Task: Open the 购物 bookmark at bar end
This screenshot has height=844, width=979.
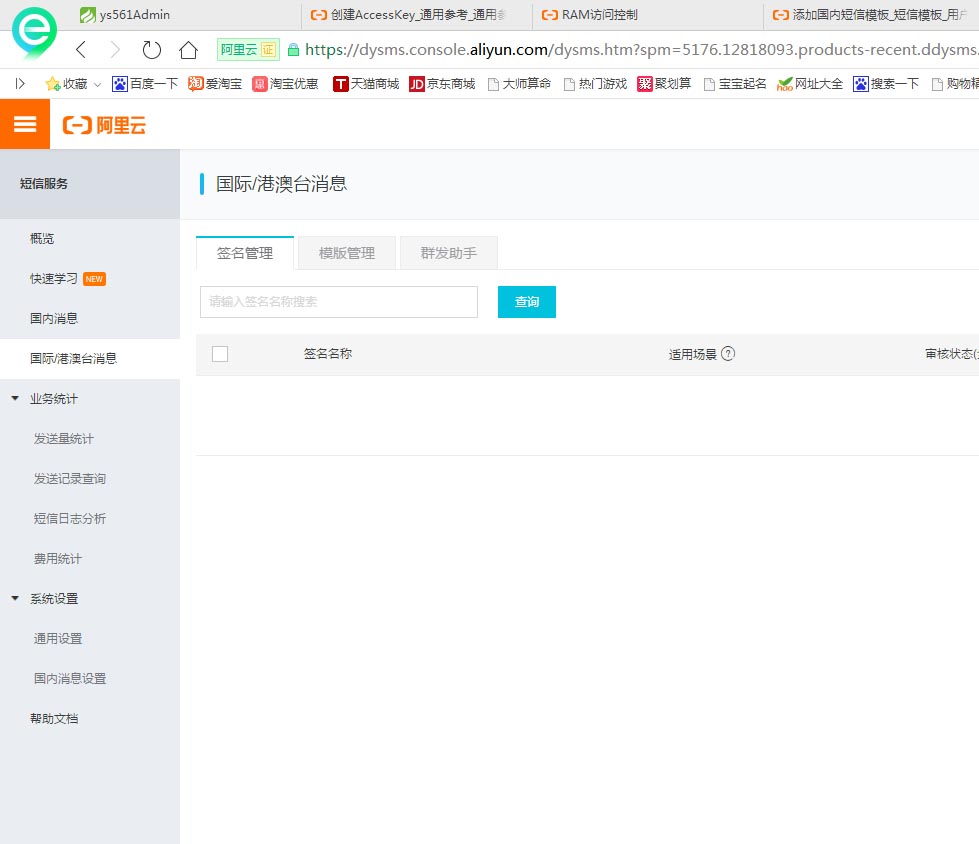Action: coord(955,84)
